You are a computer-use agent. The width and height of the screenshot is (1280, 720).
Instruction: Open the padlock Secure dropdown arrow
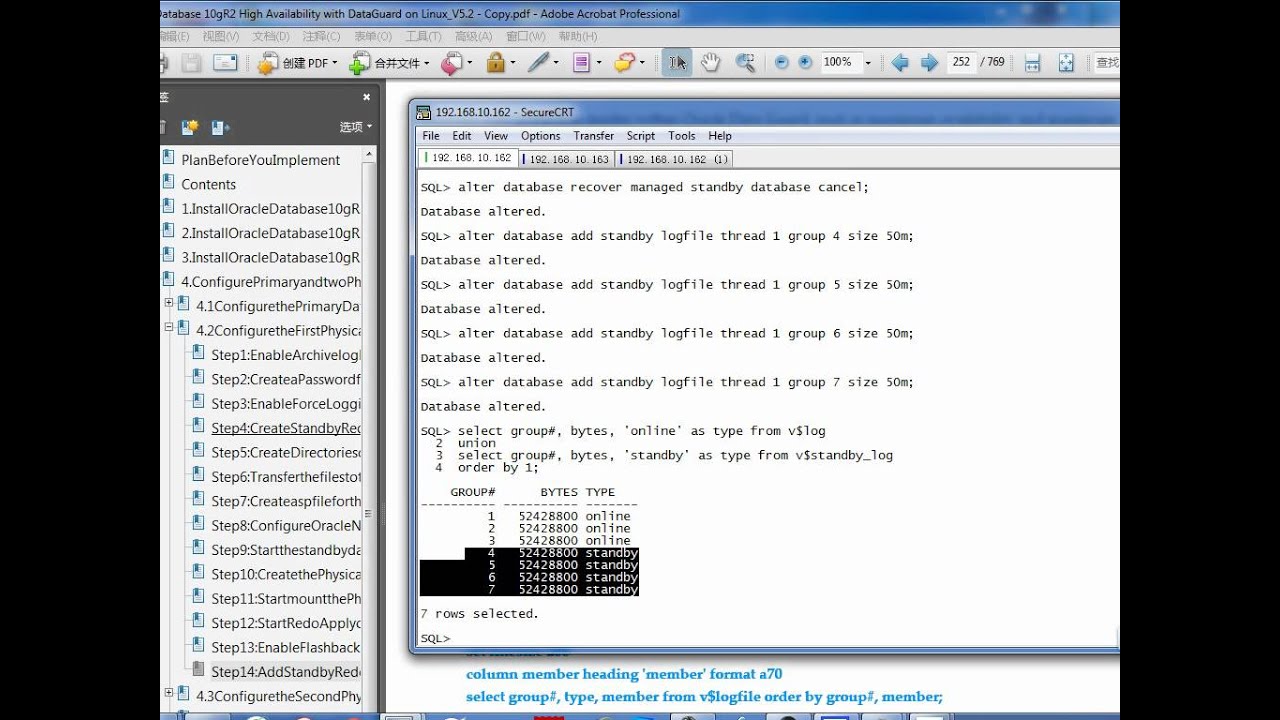point(514,63)
